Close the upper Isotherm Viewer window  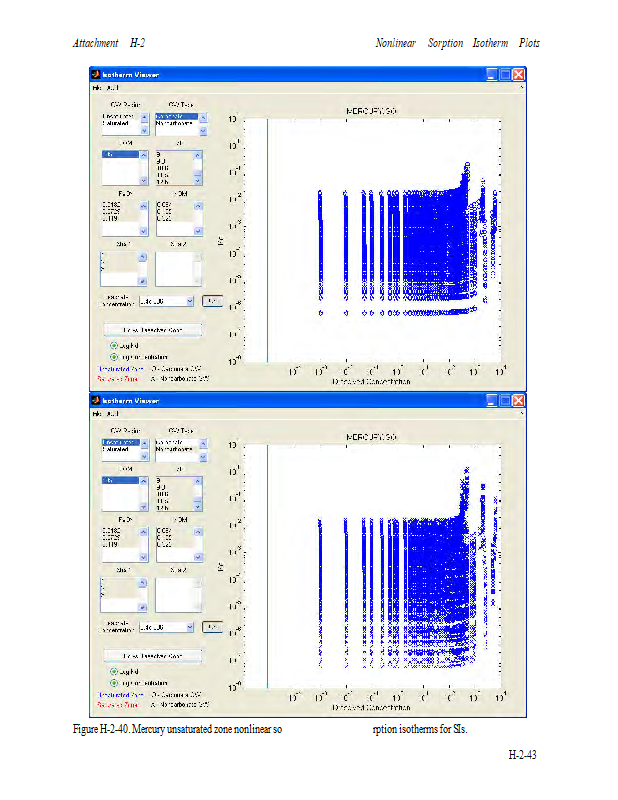[x=519, y=74]
